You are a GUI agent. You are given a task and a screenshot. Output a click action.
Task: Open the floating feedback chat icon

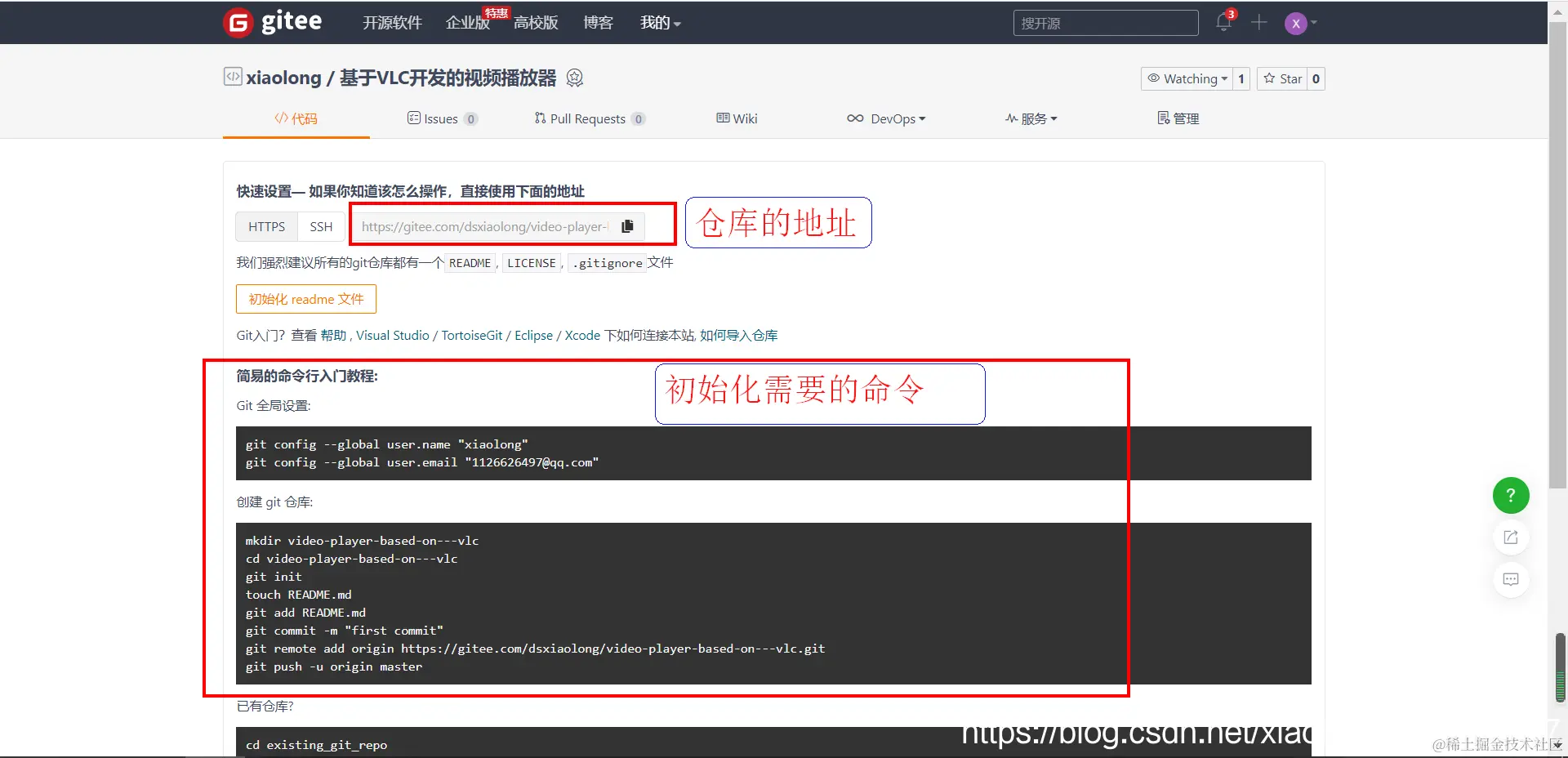coord(1511,580)
